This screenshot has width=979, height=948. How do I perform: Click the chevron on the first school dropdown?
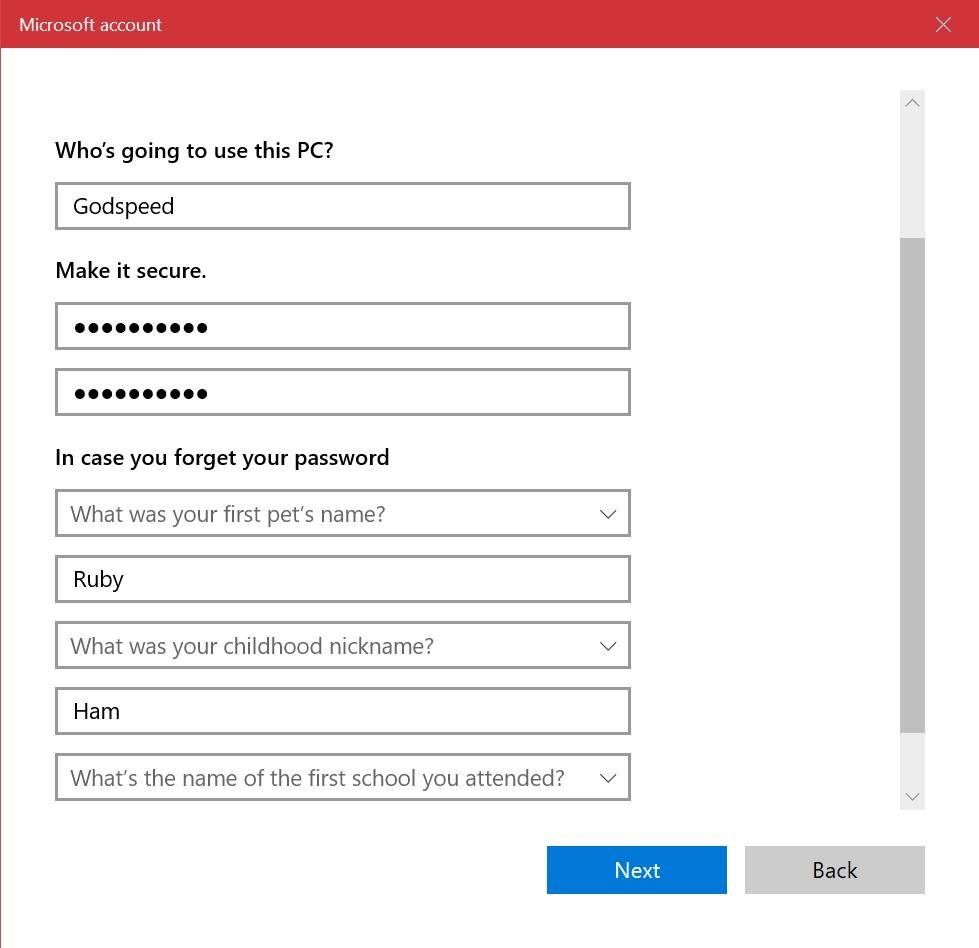click(608, 777)
